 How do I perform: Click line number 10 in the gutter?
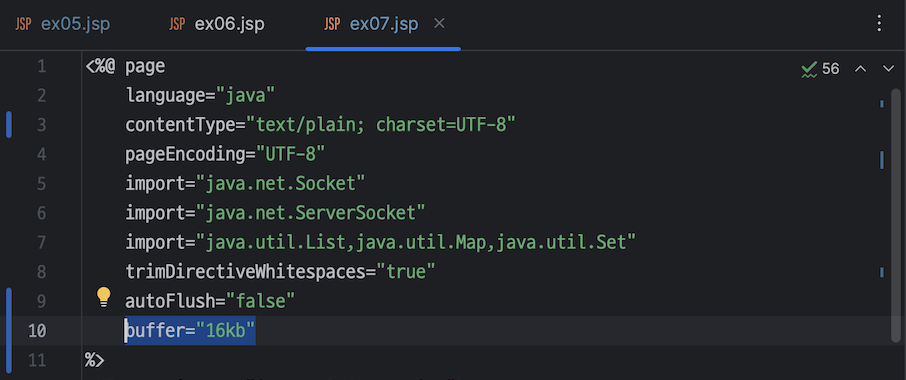(37, 331)
